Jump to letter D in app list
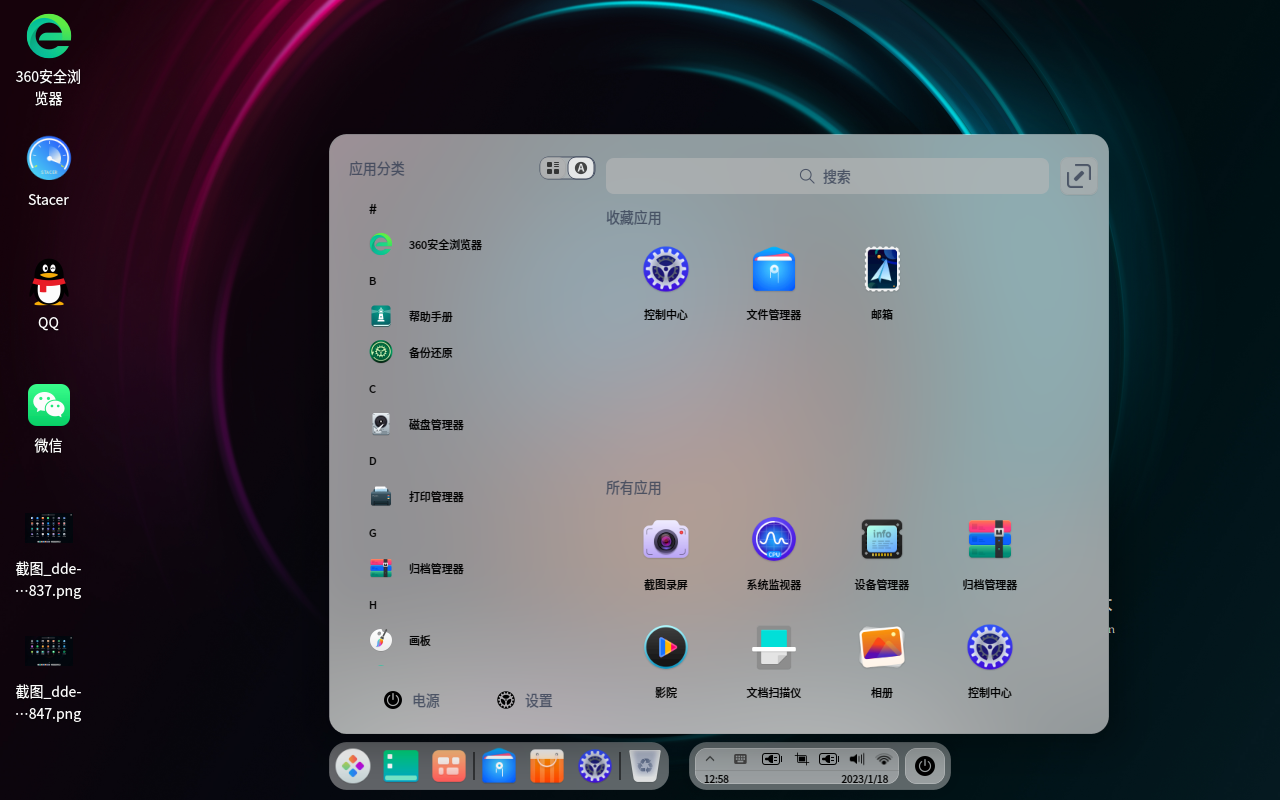The image size is (1280, 800). (372, 460)
